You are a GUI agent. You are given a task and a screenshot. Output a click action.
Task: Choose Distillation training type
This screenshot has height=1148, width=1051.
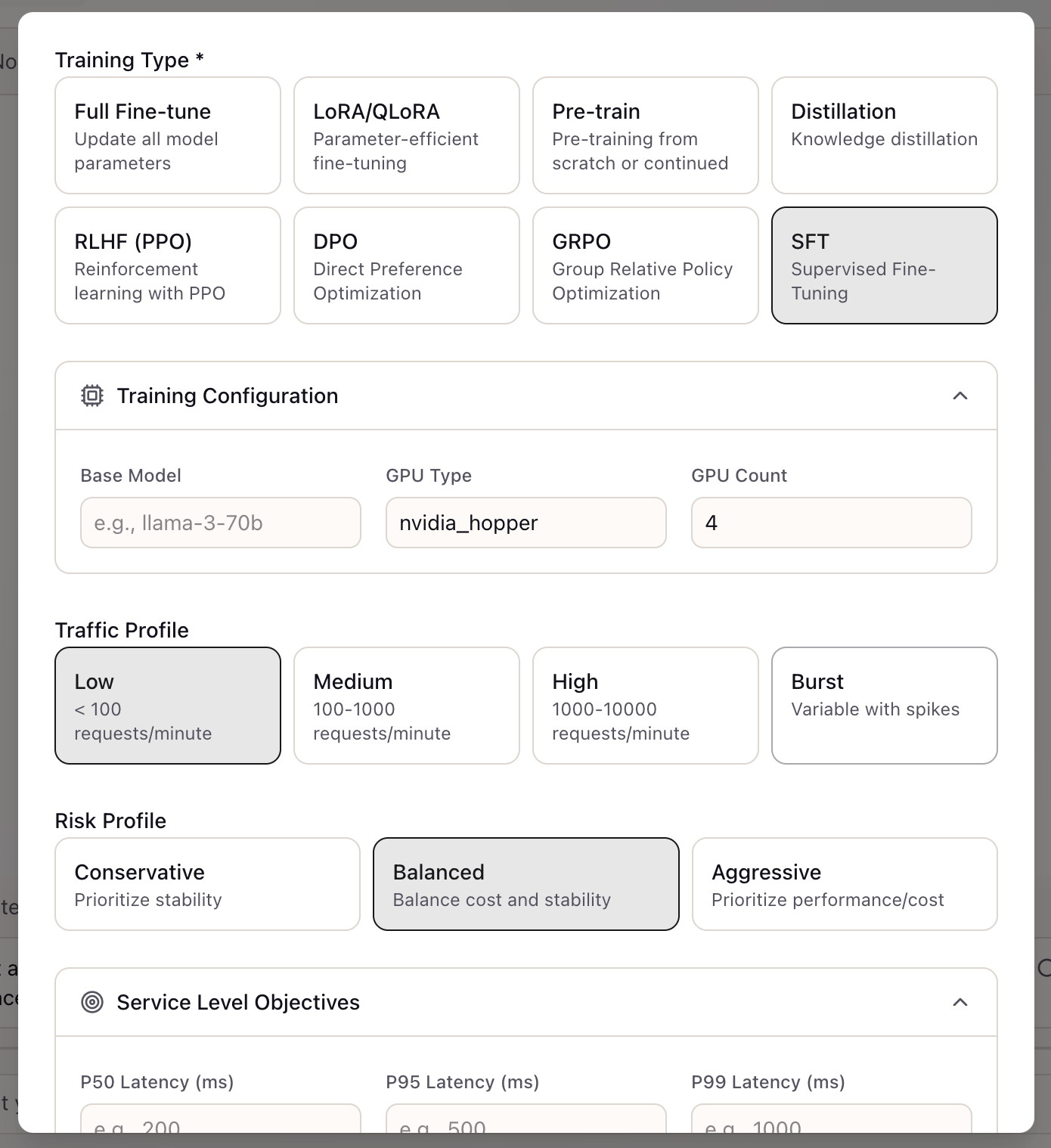[x=884, y=135]
